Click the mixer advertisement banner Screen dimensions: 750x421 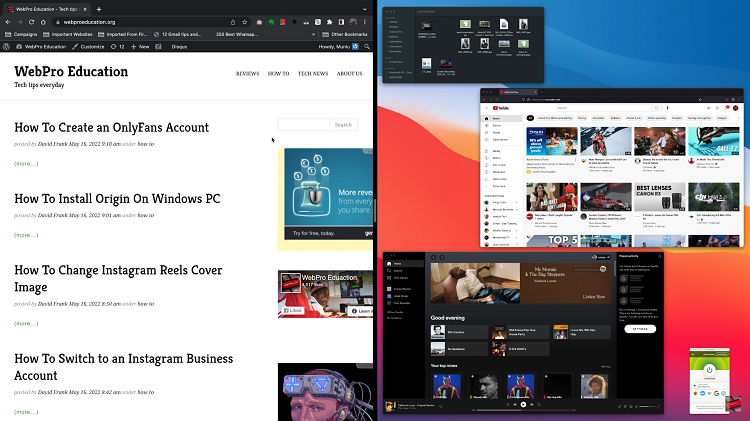[328, 194]
